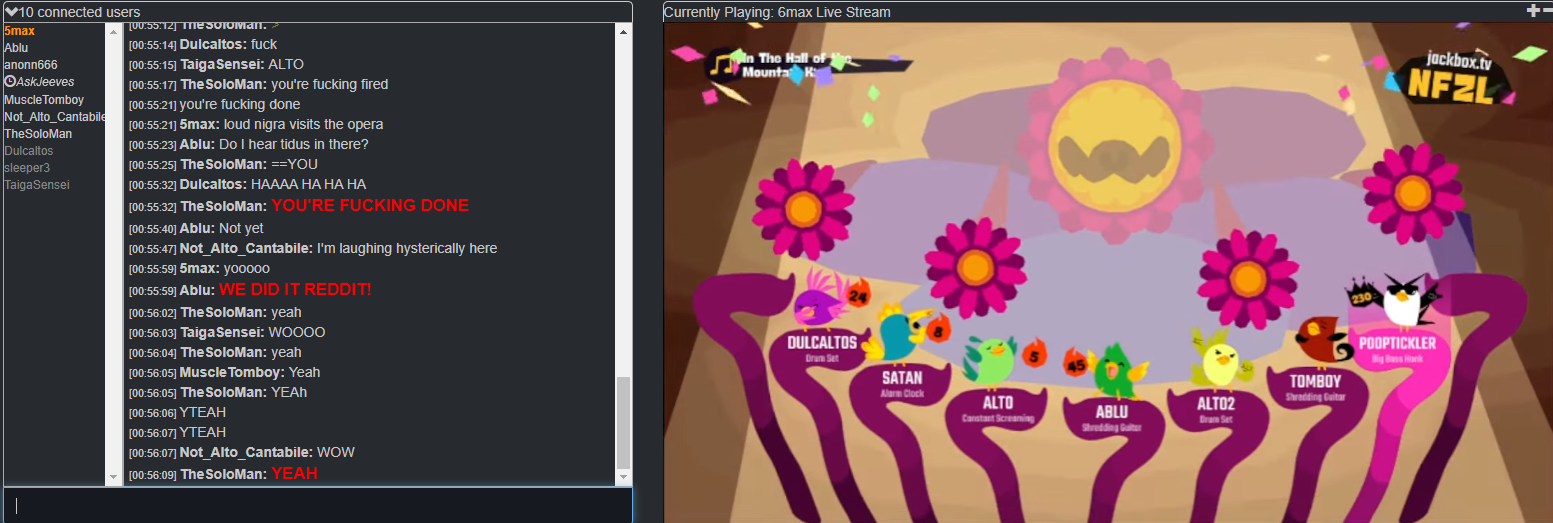Click the 'Not_Alto_Cantabile: WOW' message

[242, 452]
